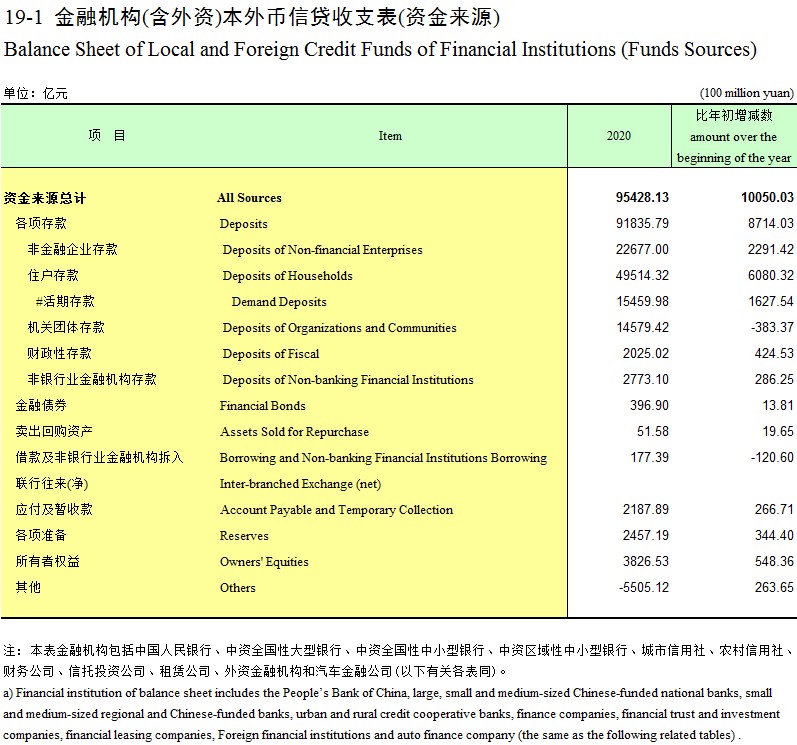
Task: Click the Chinese table title '19-1 金融机构...'
Action: [252, 17]
